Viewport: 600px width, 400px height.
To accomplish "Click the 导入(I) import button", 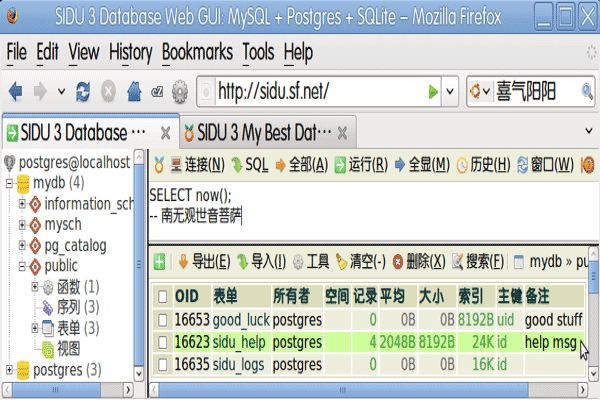I will (260, 262).
